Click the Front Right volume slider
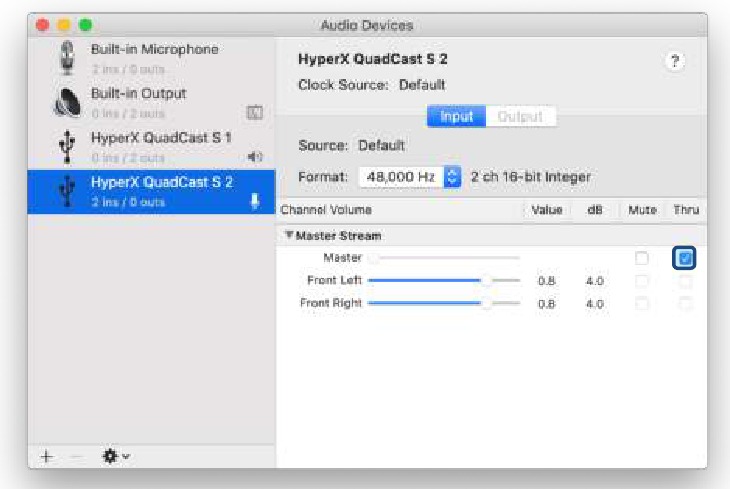The width and height of the screenshot is (730, 489). coord(444,303)
